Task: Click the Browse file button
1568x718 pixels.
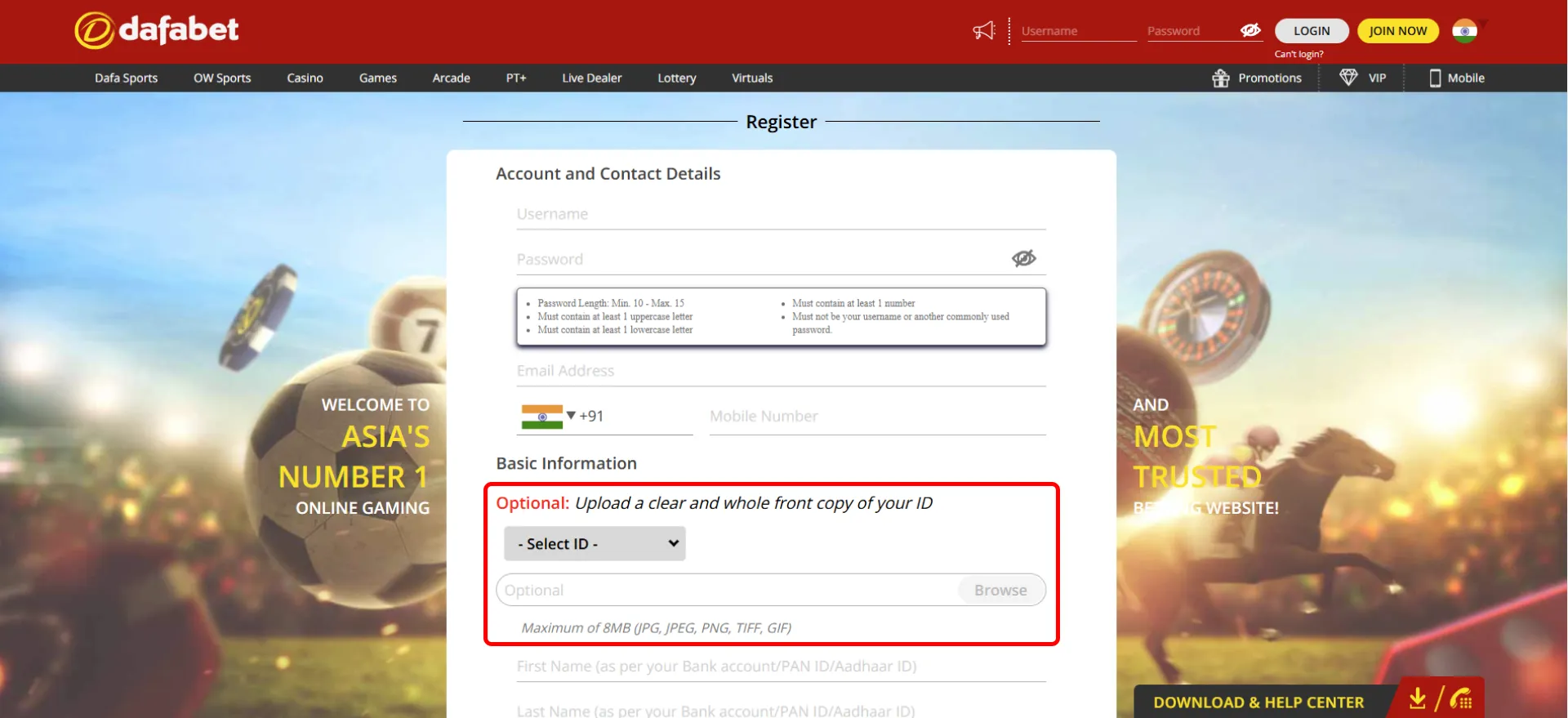Action: coord(1000,591)
